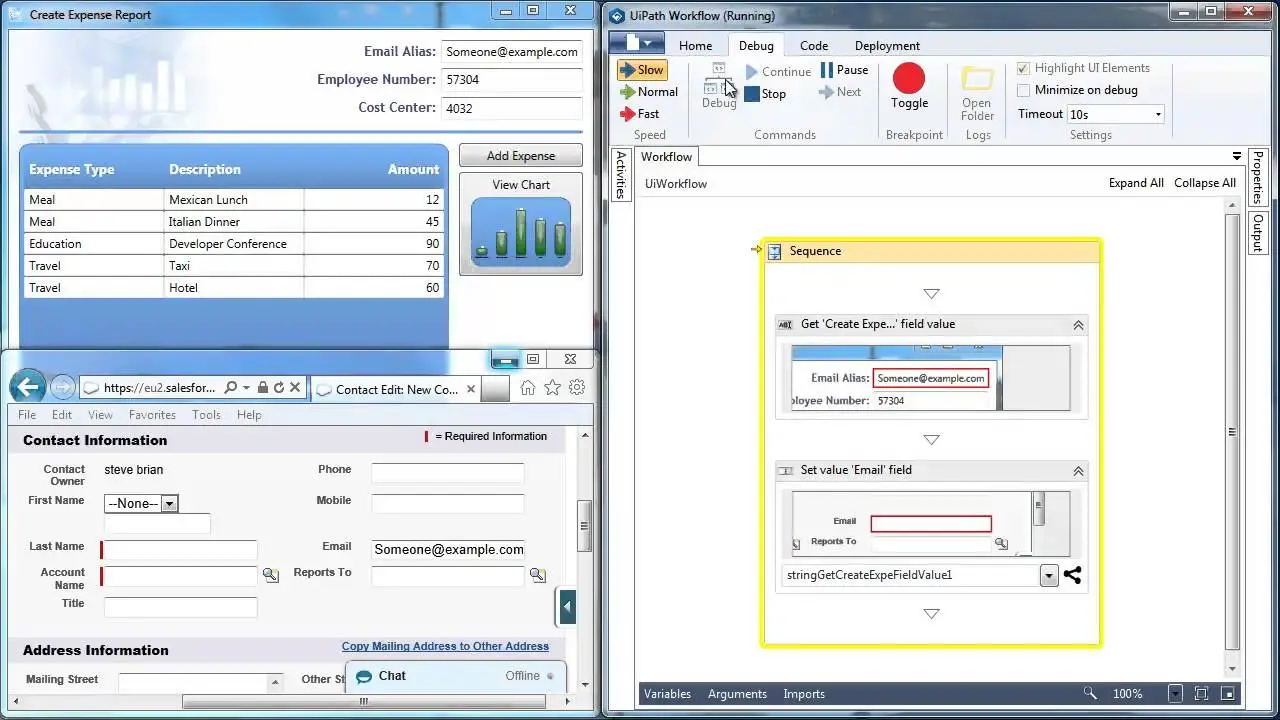The image size is (1280, 720).
Task: Pause the running UiPath workflow
Action: pyautogui.click(x=844, y=70)
